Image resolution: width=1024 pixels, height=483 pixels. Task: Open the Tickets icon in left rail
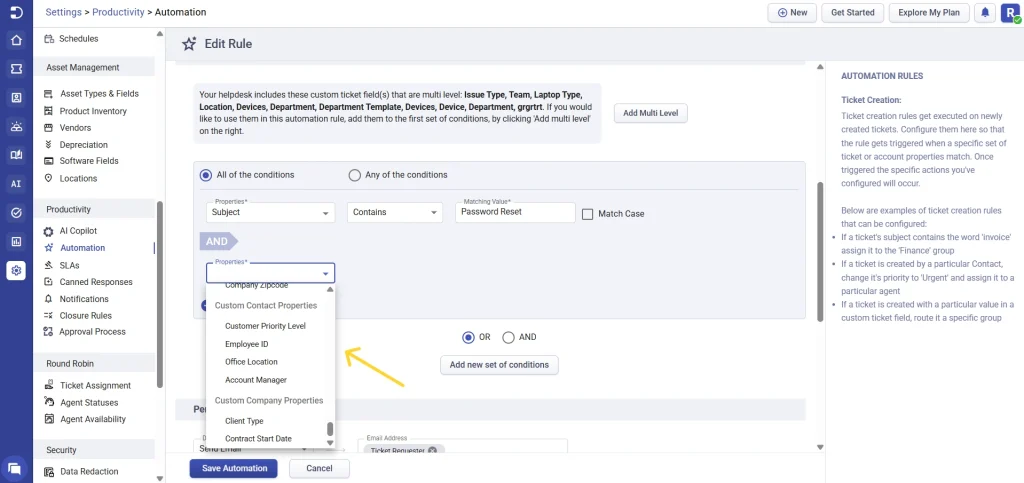(x=16, y=69)
